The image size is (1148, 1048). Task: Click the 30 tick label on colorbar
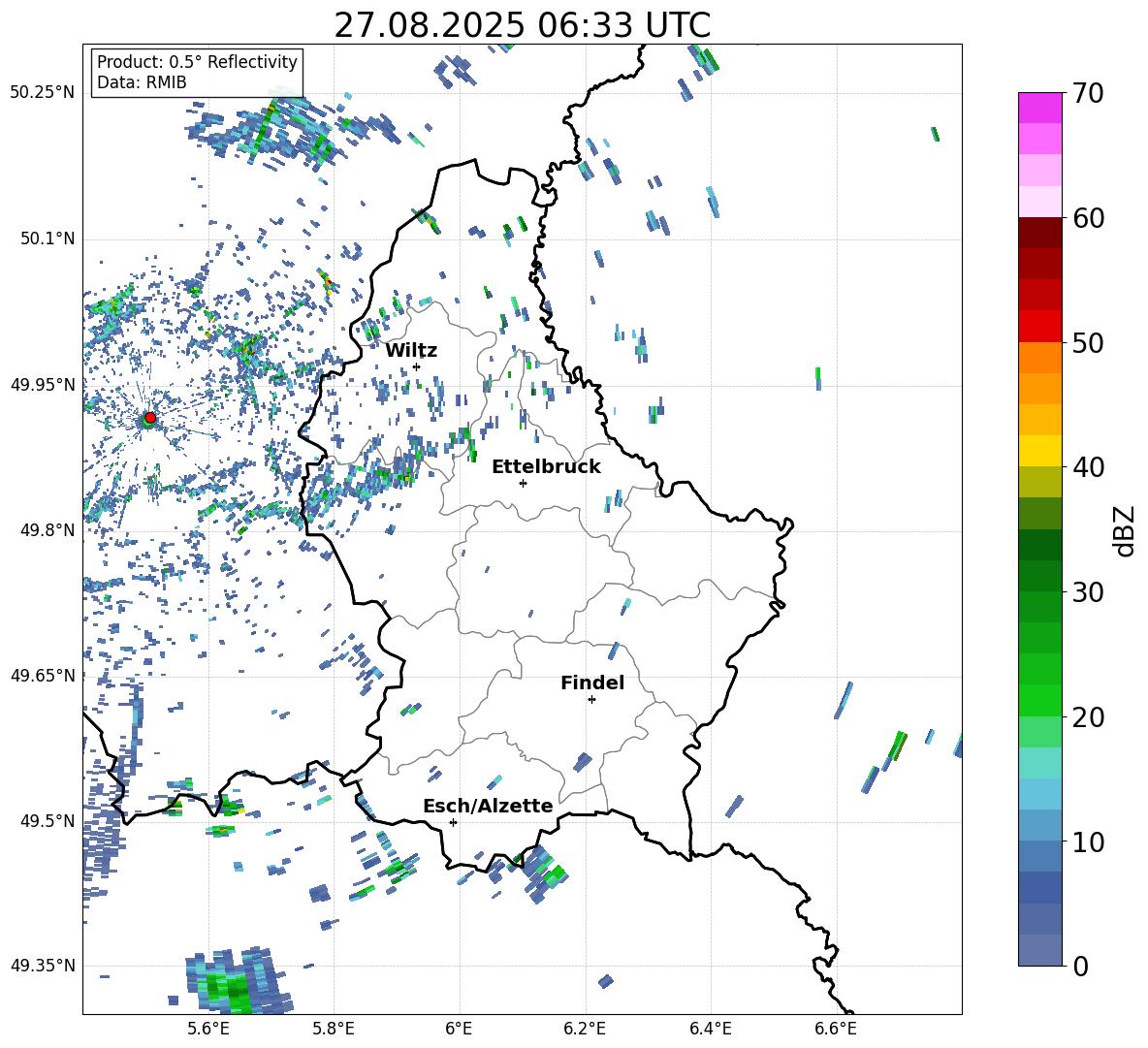[x=1088, y=592]
